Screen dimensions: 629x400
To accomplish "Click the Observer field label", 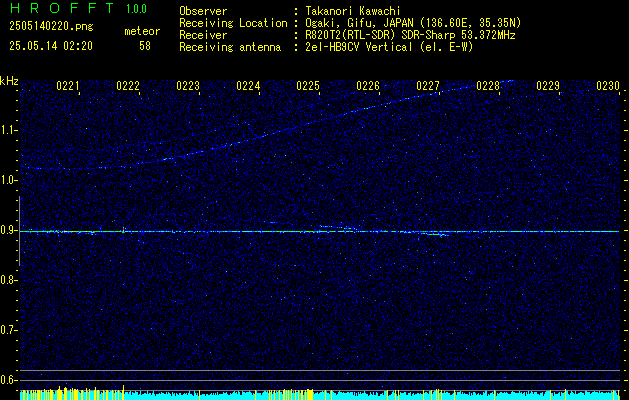I will coord(203,12).
